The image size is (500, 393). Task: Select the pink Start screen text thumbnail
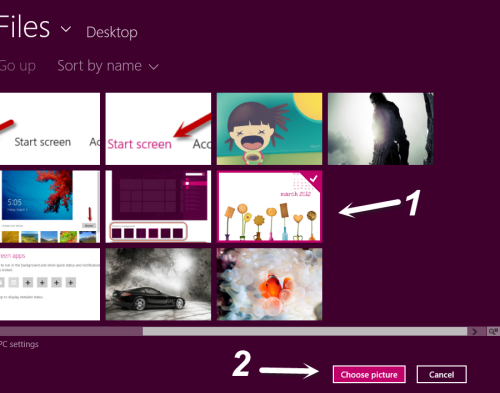158,129
